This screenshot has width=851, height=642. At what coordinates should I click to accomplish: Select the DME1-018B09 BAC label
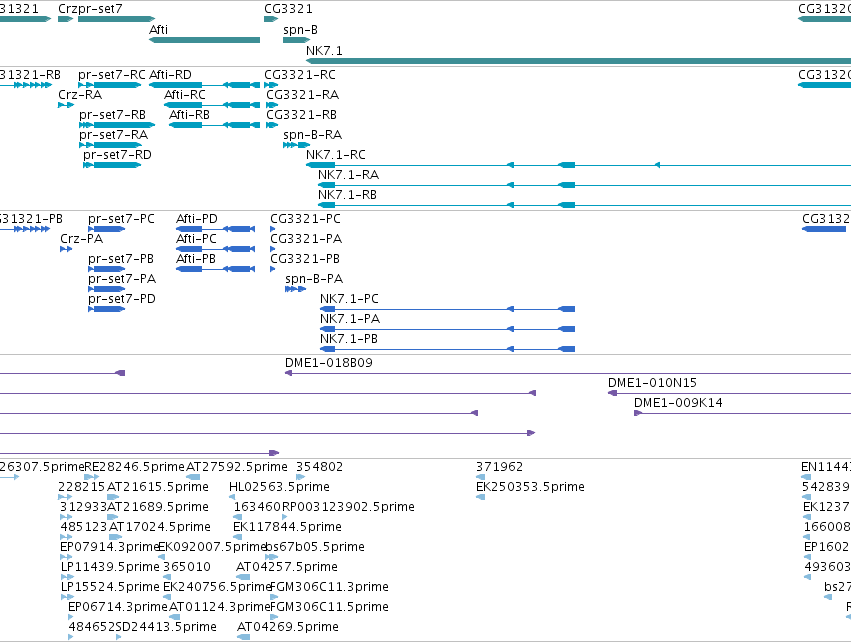coord(329,363)
